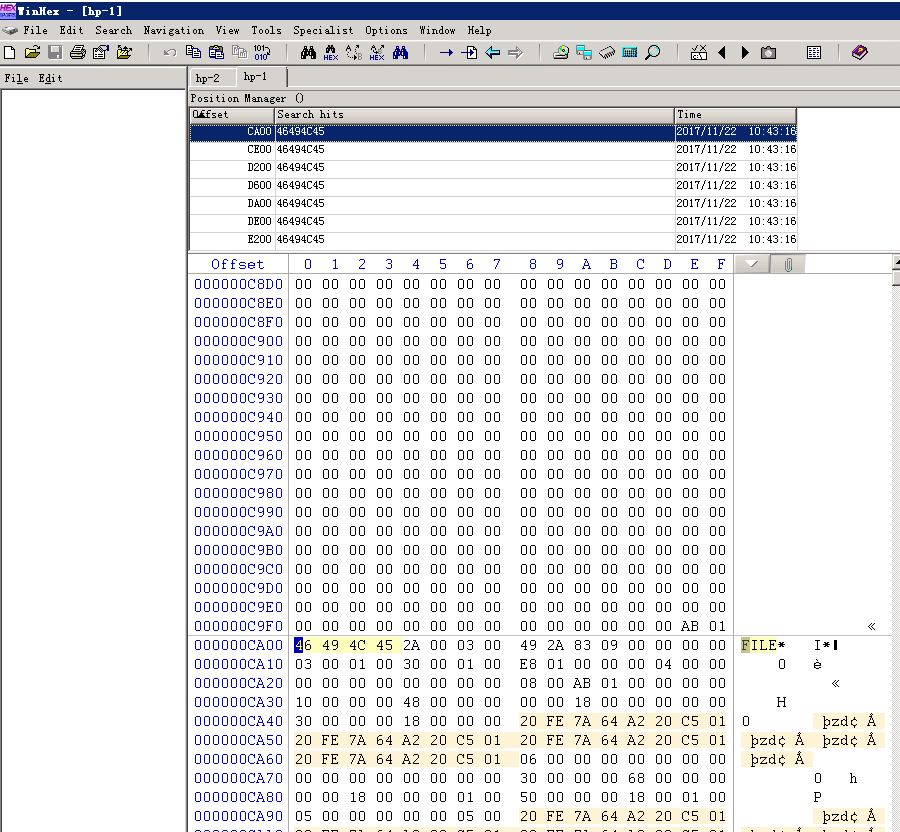Click the previous hit black triangle

point(722,53)
